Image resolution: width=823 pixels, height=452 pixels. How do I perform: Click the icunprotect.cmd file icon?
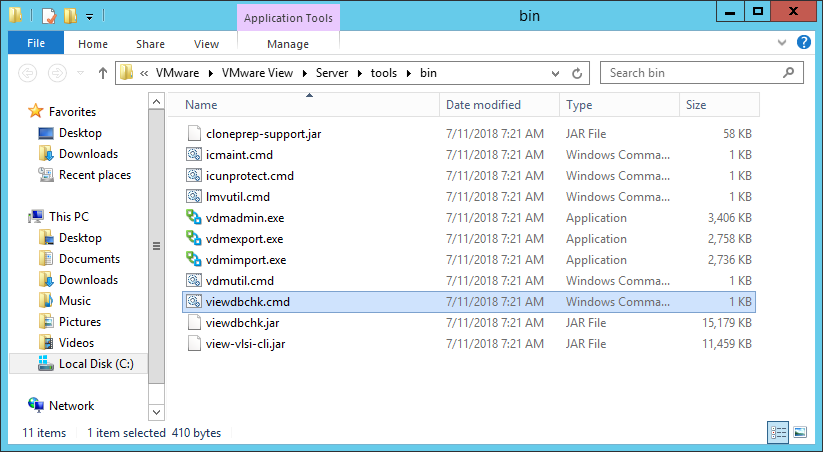click(194, 175)
